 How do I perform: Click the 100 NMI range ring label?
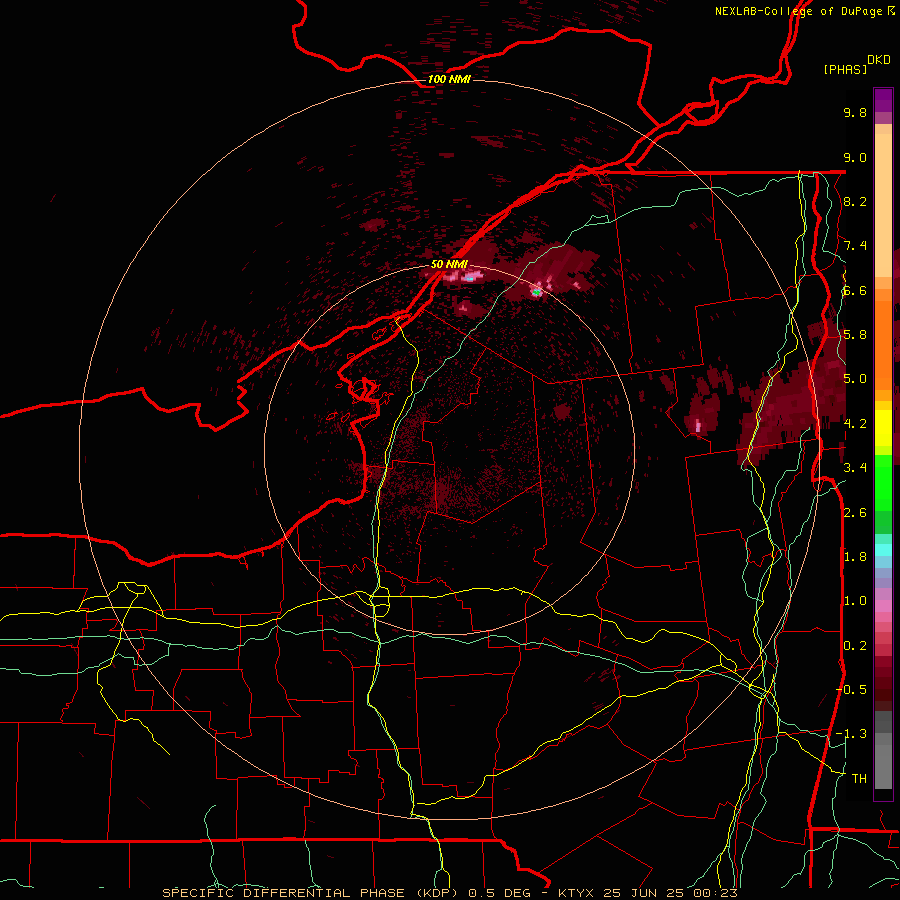449,79
